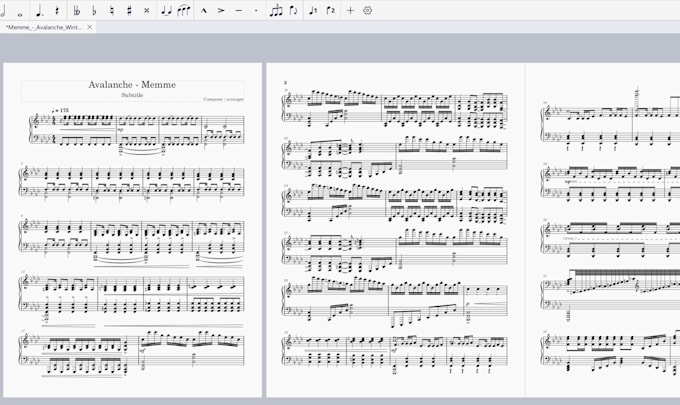
Task: Add an accent articulation
Action: (x=221, y=11)
